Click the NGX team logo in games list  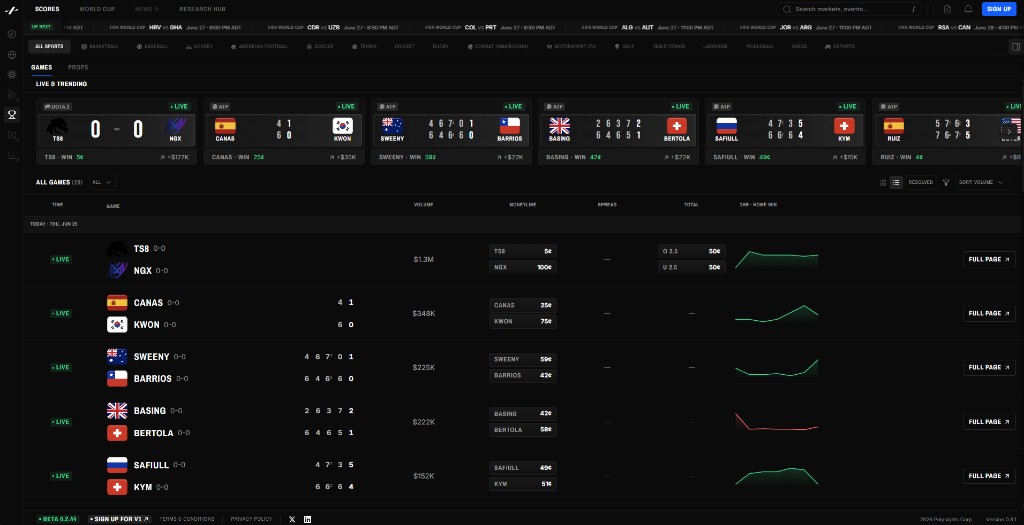pos(117,270)
